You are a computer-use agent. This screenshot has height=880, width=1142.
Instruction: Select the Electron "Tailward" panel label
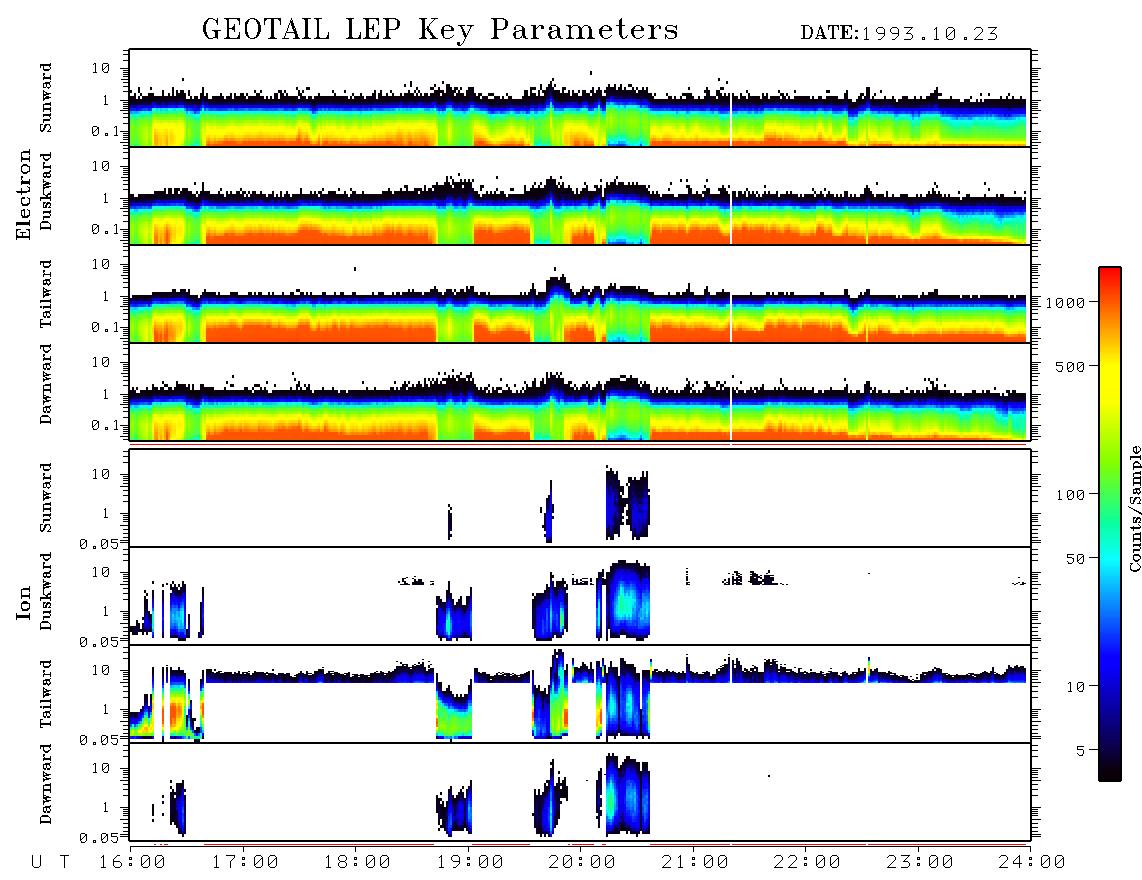click(46, 294)
